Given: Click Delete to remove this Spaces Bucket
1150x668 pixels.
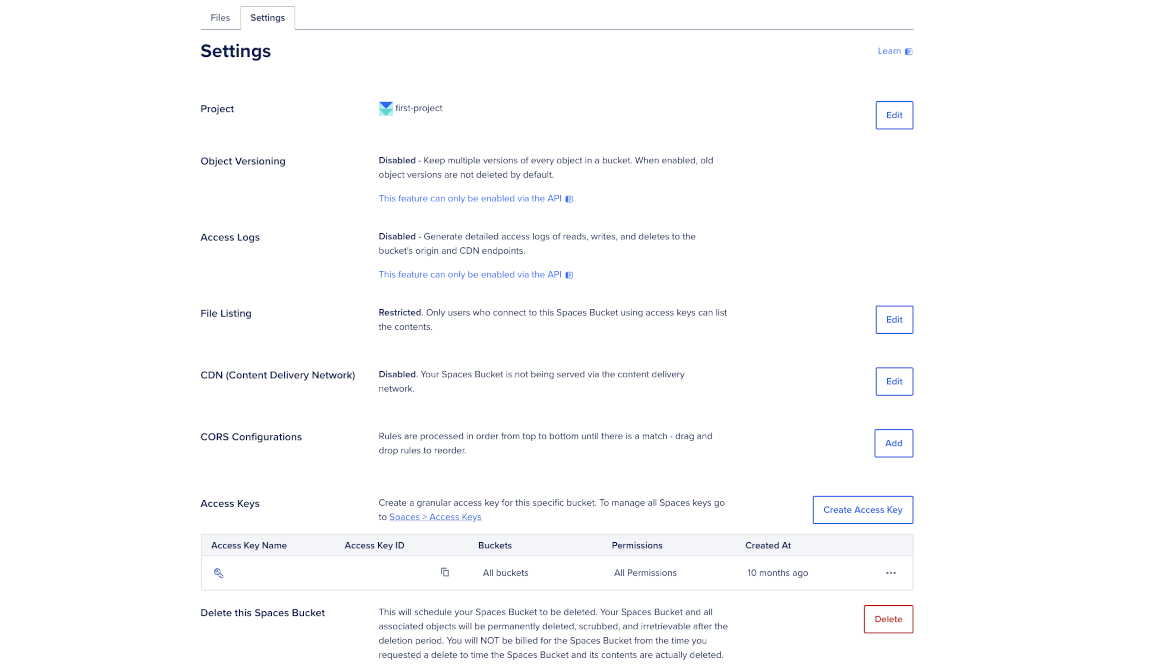Looking at the screenshot, I should pos(888,619).
